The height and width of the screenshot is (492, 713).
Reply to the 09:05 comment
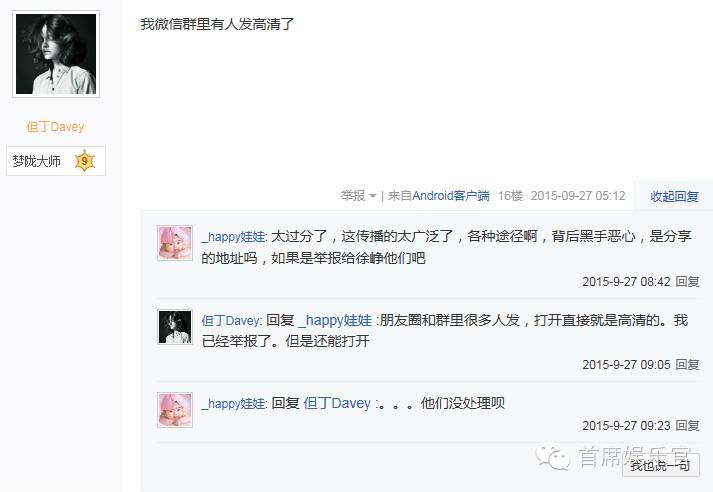[687, 364]
